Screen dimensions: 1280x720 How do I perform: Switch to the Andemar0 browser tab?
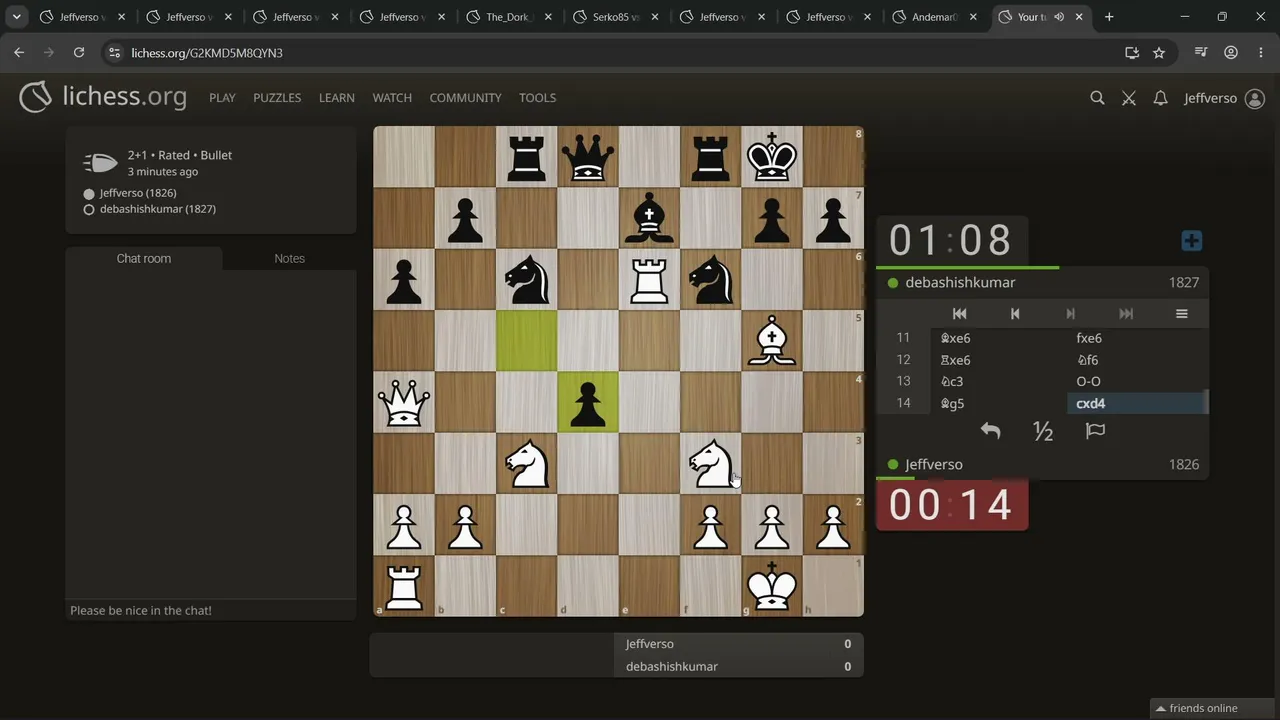click(936, 17)
